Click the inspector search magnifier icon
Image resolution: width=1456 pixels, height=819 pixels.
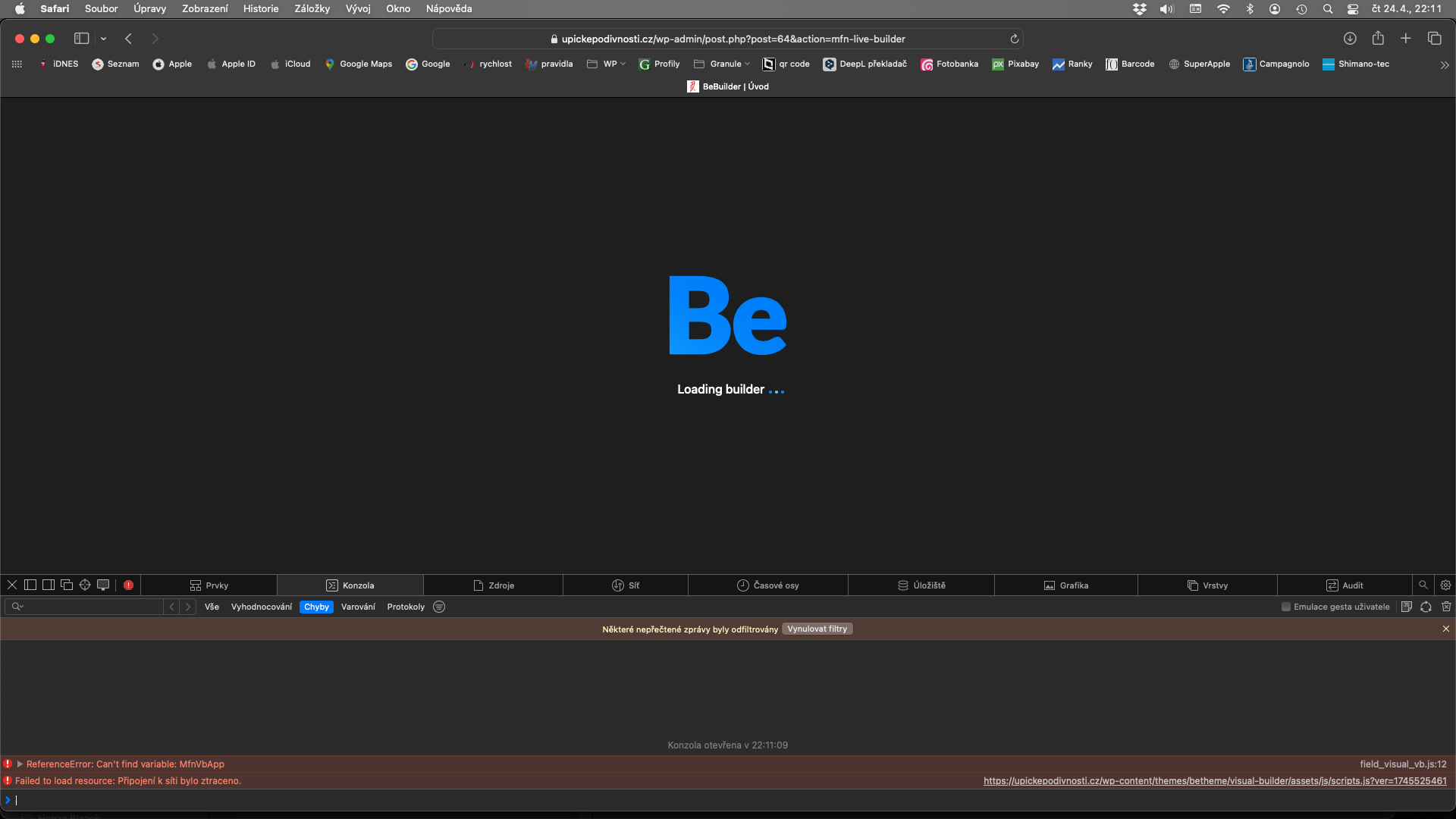pyautogui.click(x=1423, y=585)
